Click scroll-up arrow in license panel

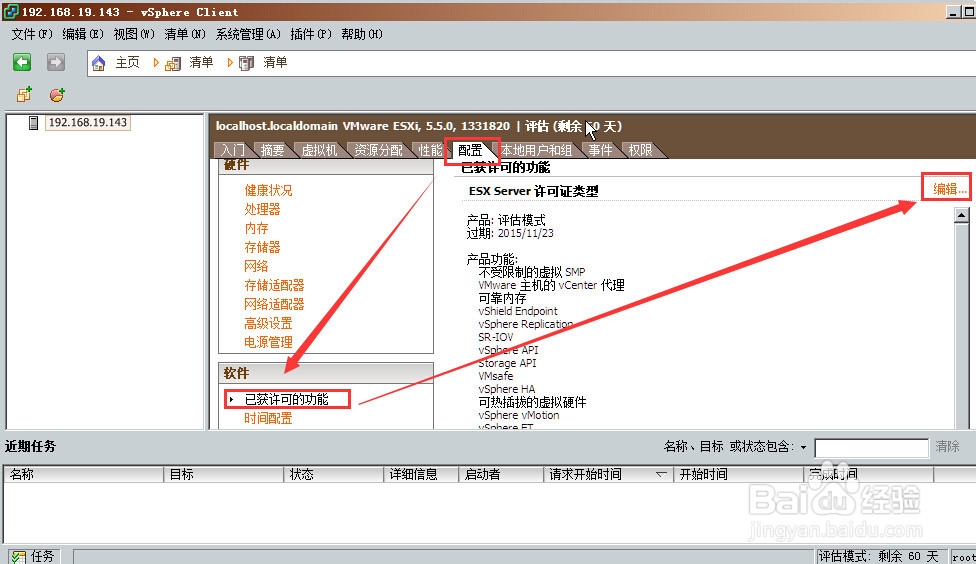pyautogui.click(x=962, y=215)
